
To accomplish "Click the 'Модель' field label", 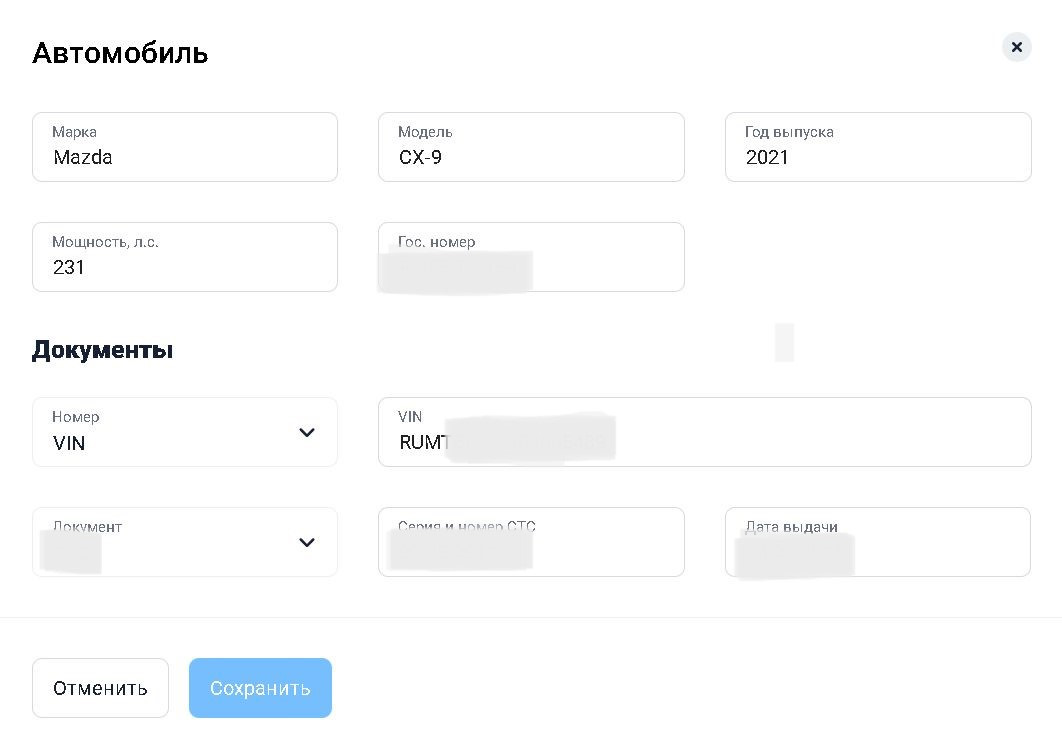I will [425, 132].
